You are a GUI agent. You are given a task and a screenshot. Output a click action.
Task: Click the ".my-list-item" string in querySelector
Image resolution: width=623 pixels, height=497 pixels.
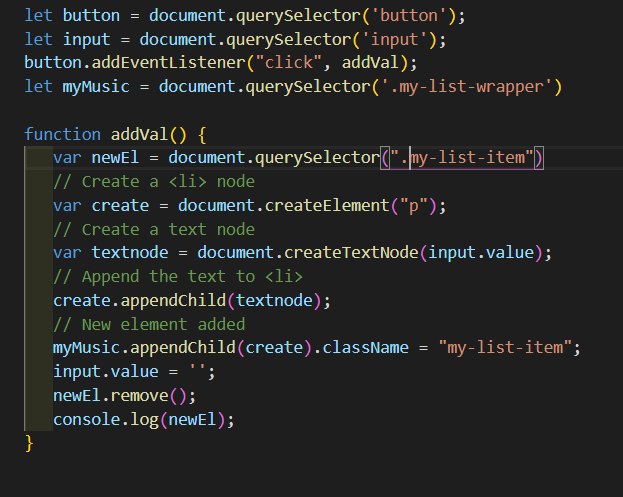462,158
